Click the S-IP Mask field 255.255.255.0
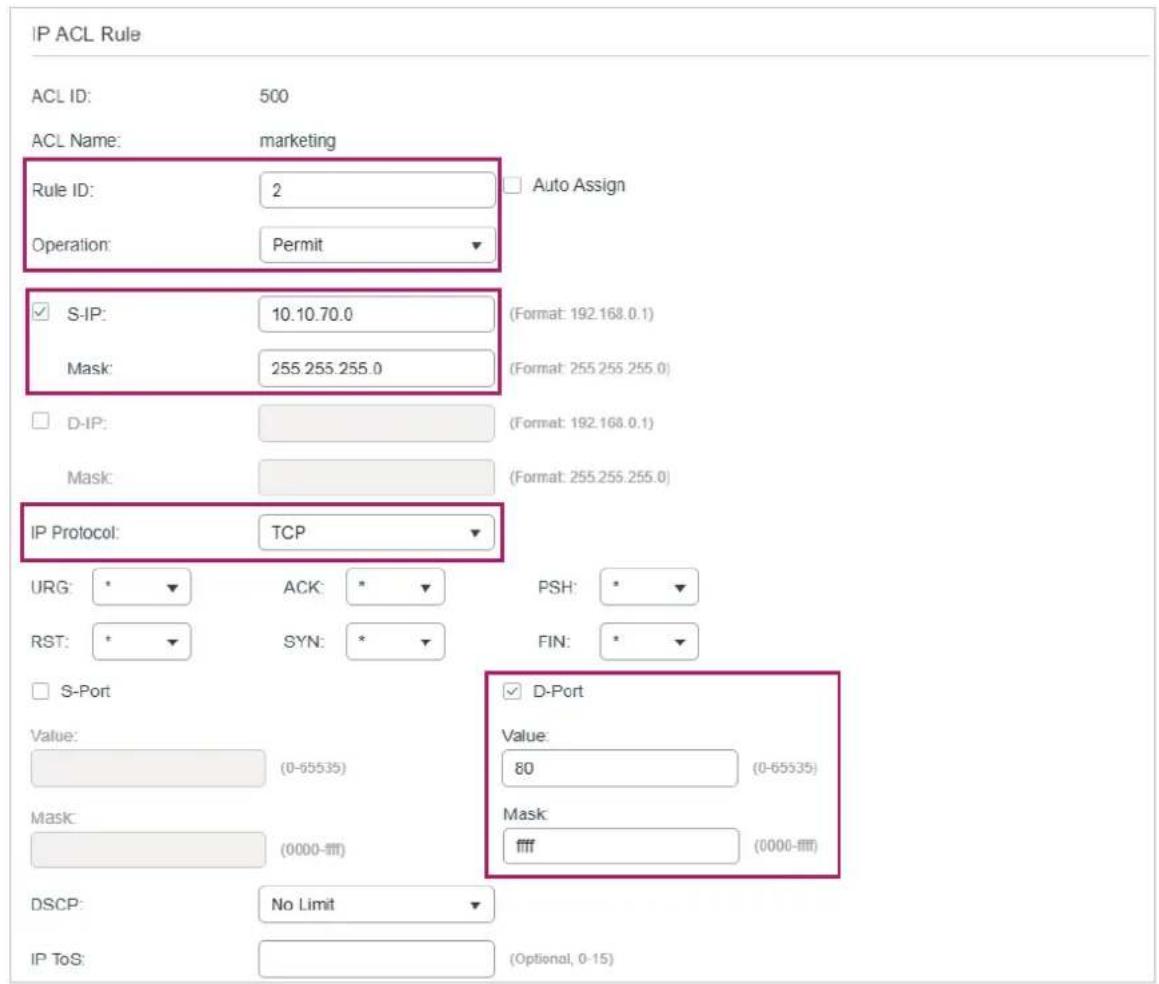This screenshot has height=984, width=1159. tap(376, 368)
